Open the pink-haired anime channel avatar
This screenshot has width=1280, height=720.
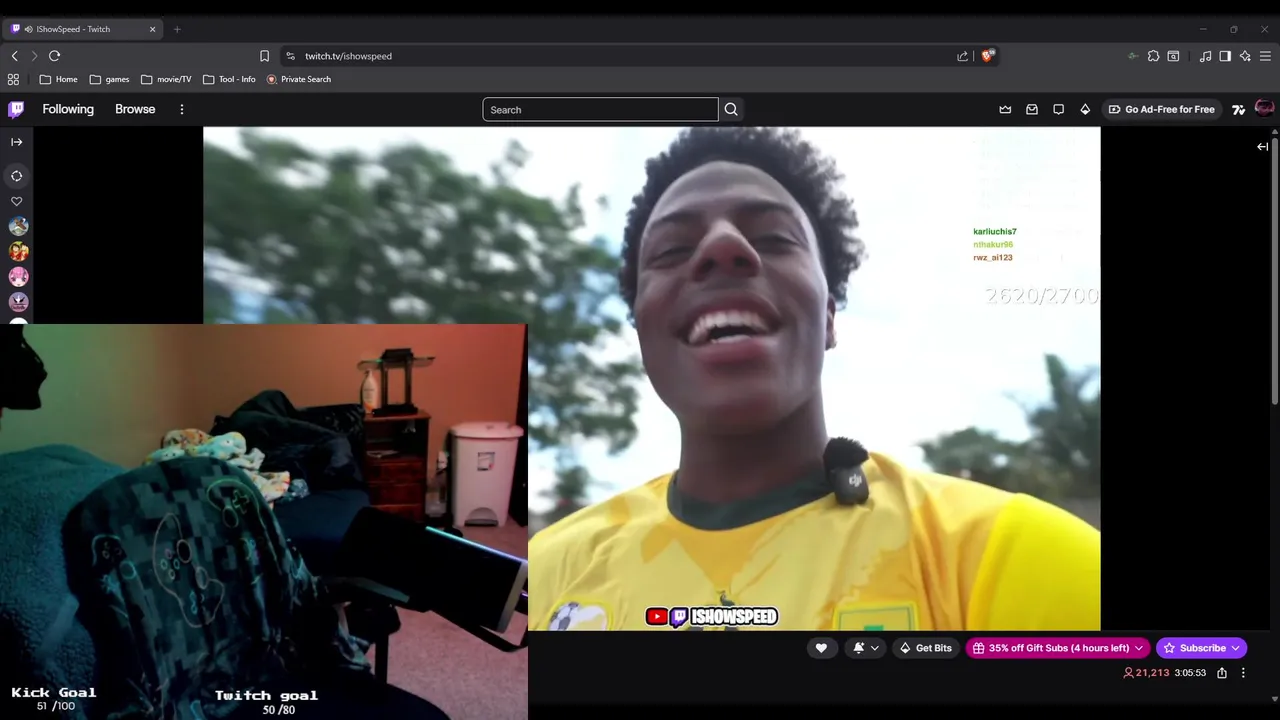tap(18, 277)
